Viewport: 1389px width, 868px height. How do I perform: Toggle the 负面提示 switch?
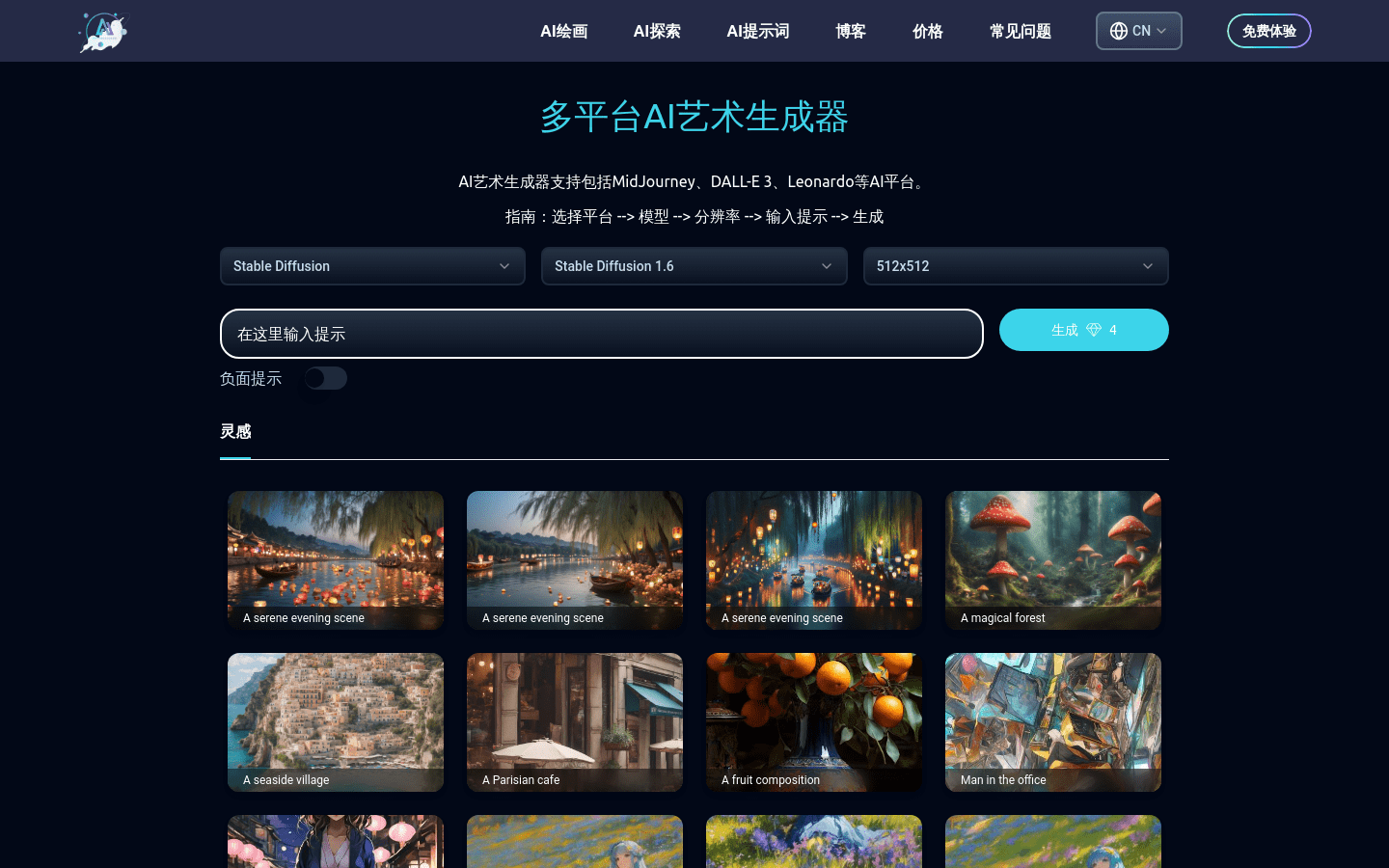pyautogui.click(x=325, y=378)
